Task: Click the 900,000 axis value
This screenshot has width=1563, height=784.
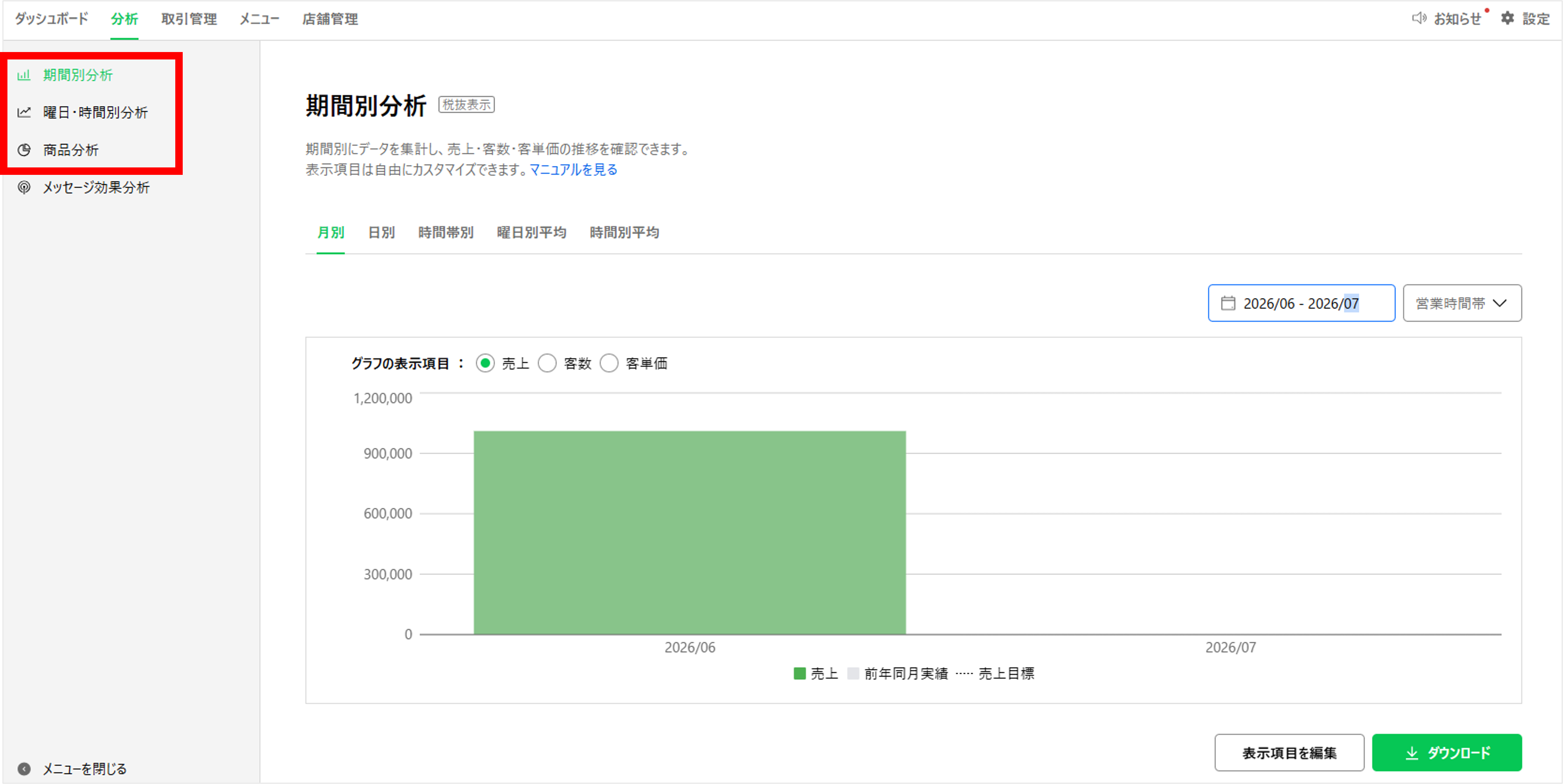Action: [x=387, y=453]
